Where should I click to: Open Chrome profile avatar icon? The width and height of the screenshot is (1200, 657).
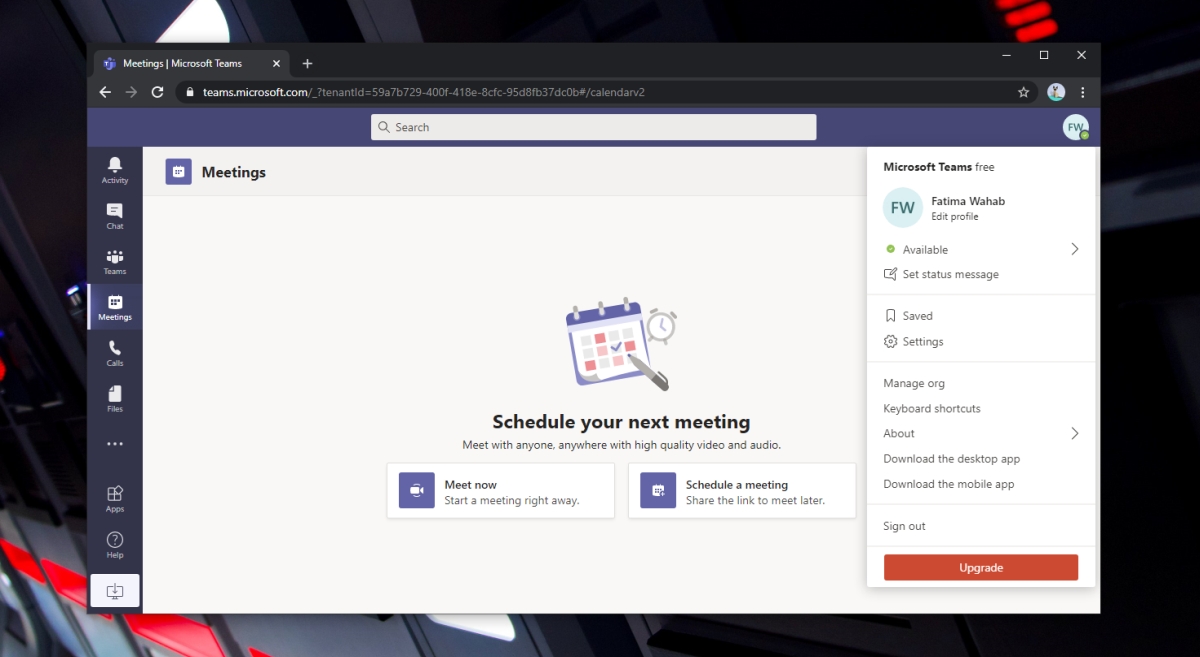coord(1056,92)
